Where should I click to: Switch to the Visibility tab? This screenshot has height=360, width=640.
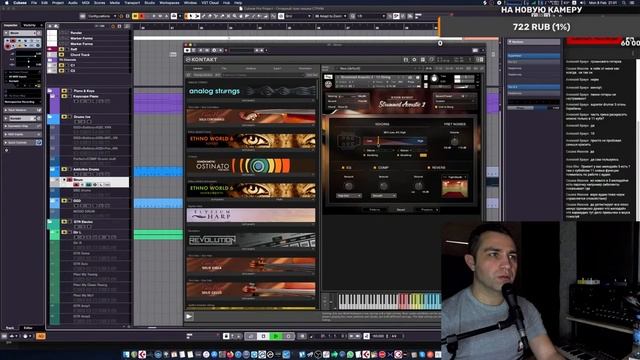pyautogui.click(x=29, y=25)
